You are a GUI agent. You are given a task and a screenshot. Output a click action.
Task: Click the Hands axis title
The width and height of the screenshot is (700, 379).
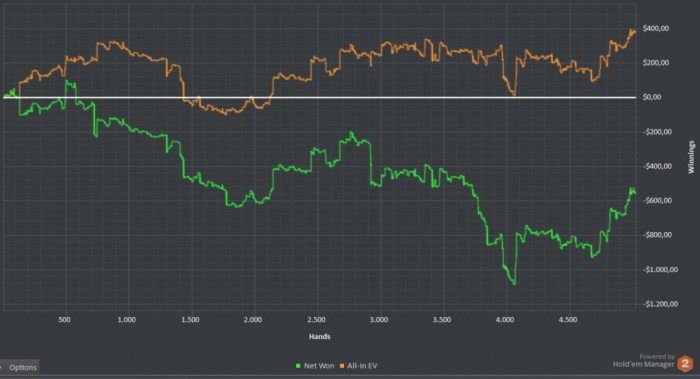coord(320,336)
